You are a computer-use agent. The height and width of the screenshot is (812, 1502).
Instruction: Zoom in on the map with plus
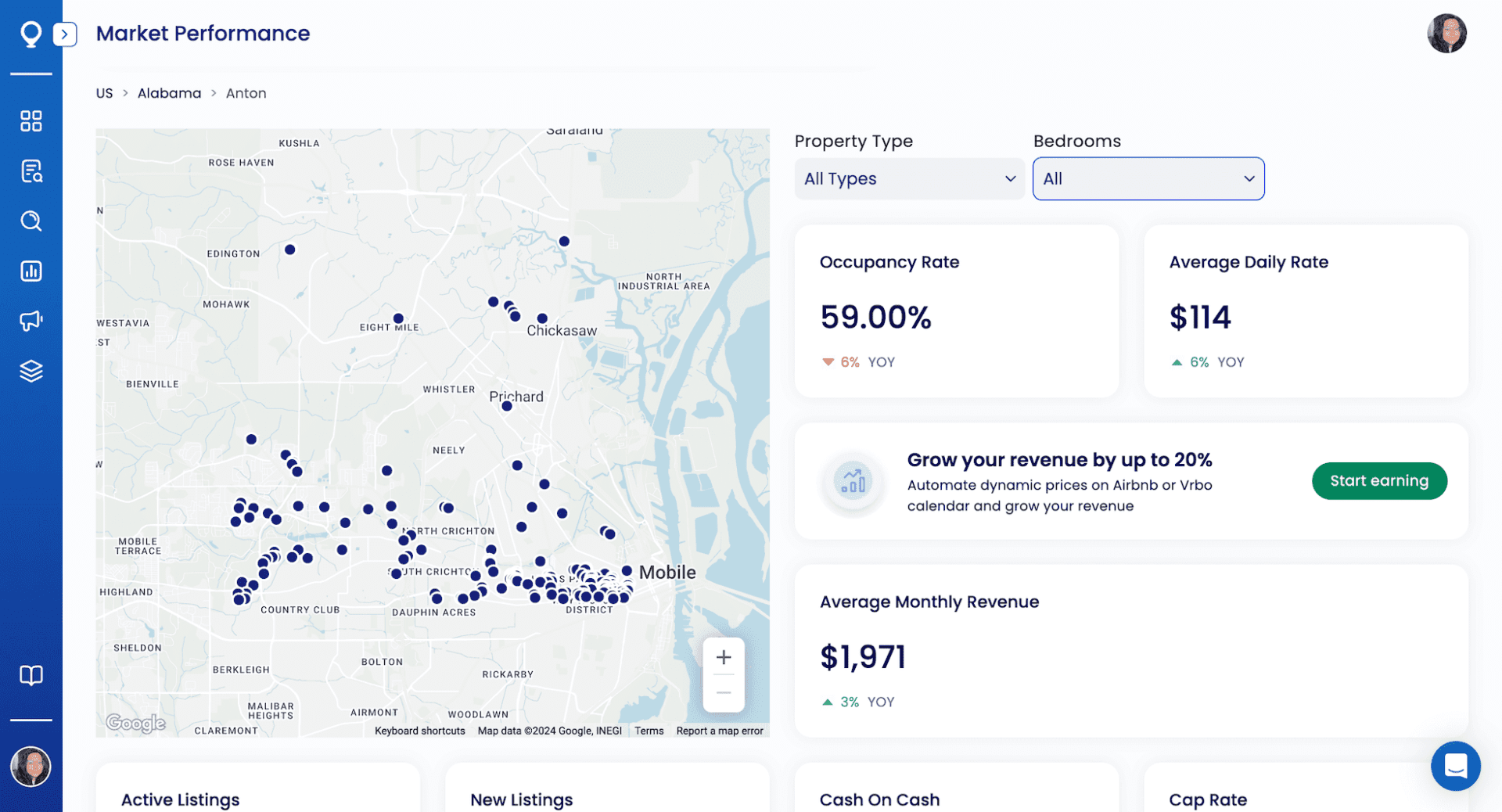724,657
